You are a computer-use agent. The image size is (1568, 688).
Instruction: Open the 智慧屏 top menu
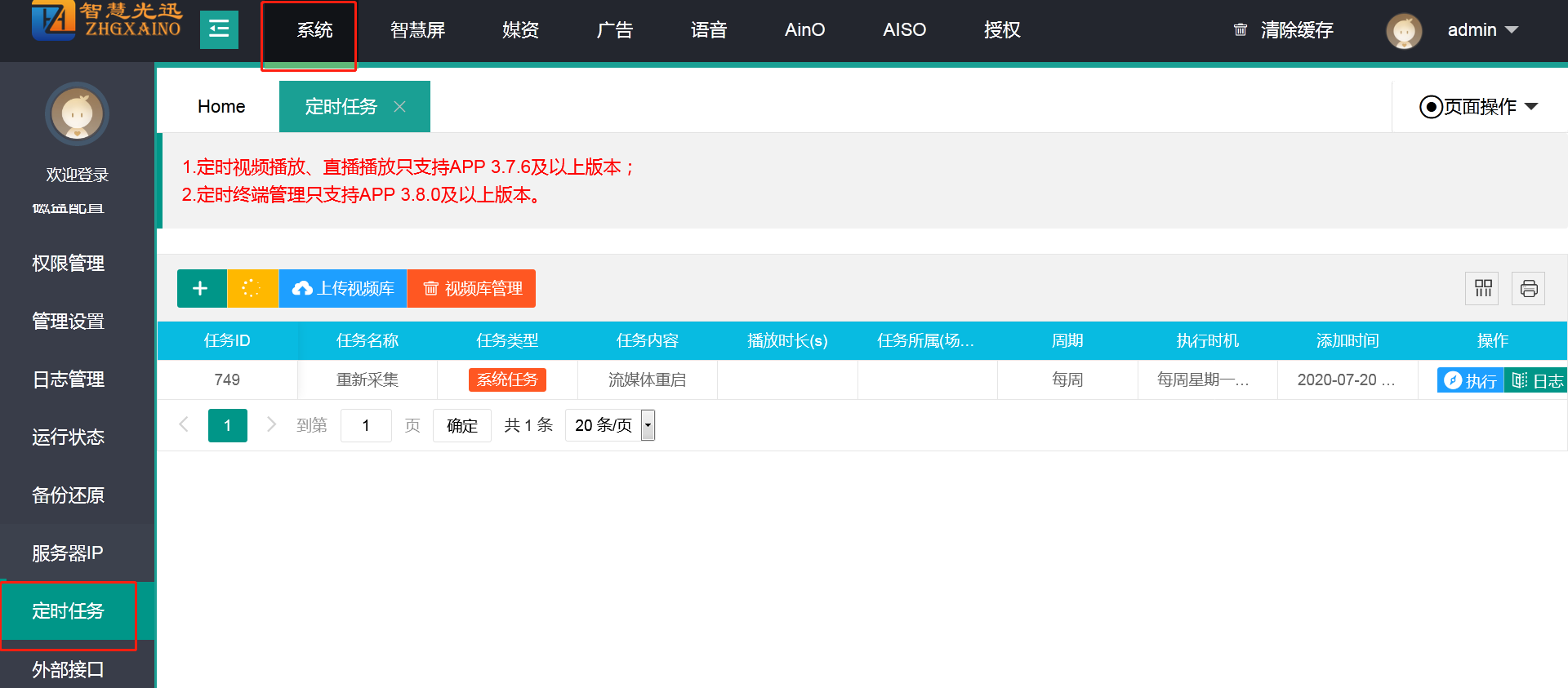[x=417, y=30]
